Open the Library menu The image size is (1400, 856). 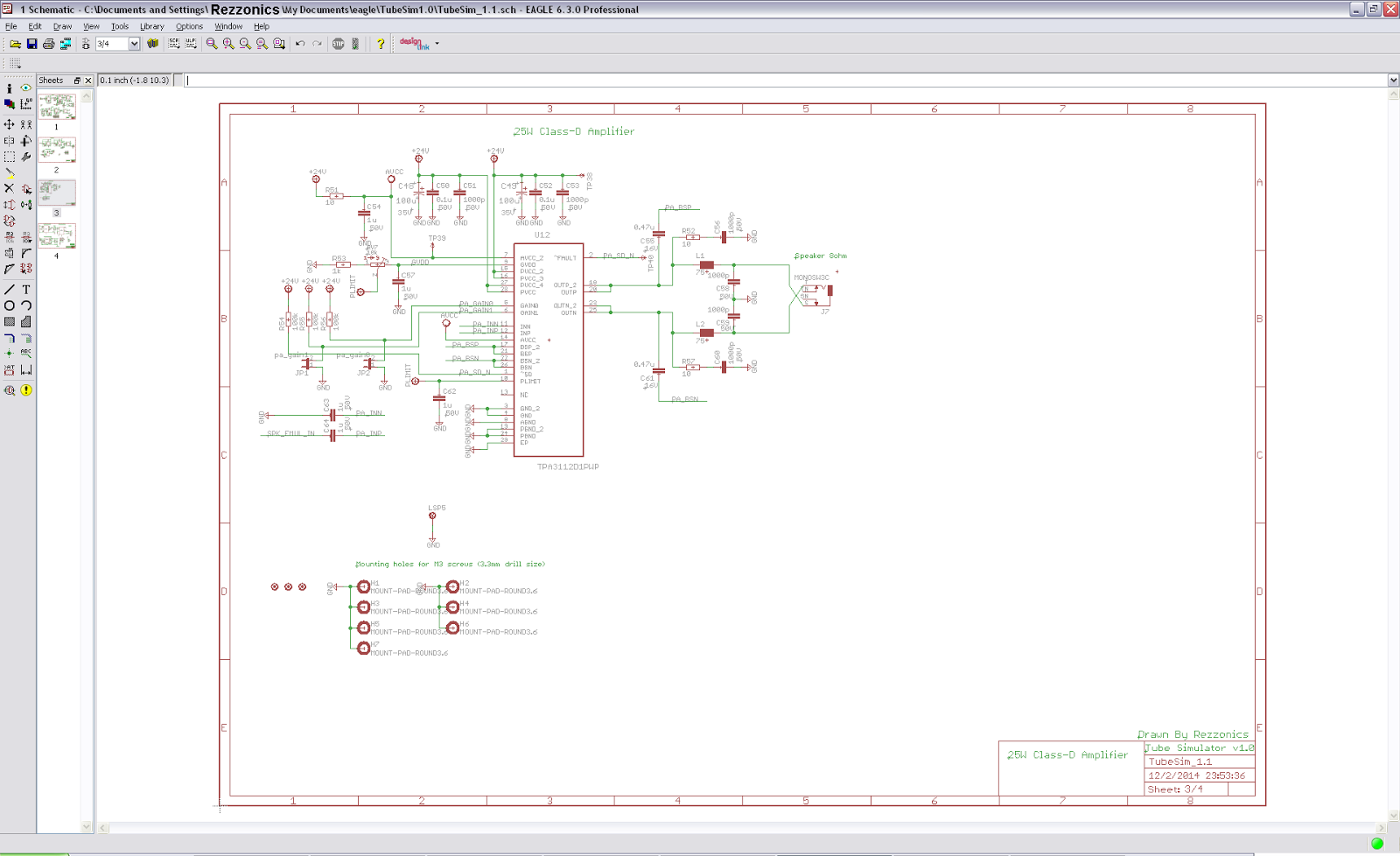[x=151, y=26]
